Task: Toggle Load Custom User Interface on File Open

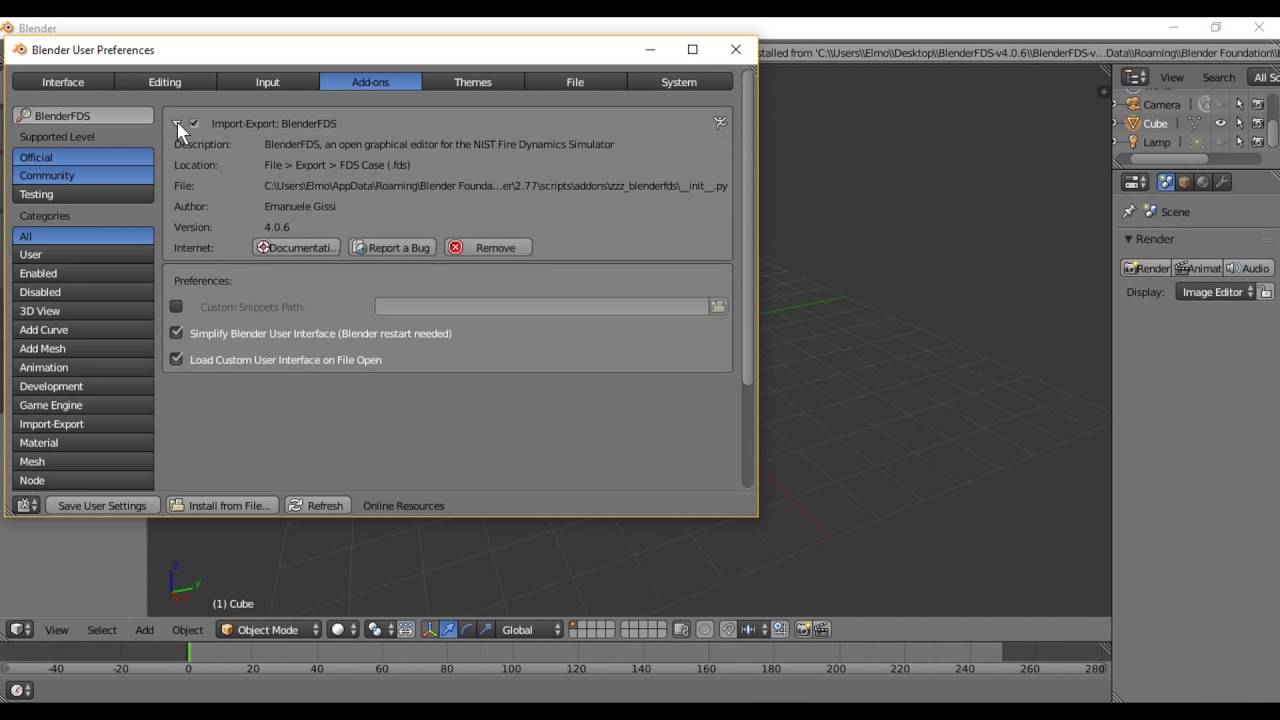Action: [177, 359]
